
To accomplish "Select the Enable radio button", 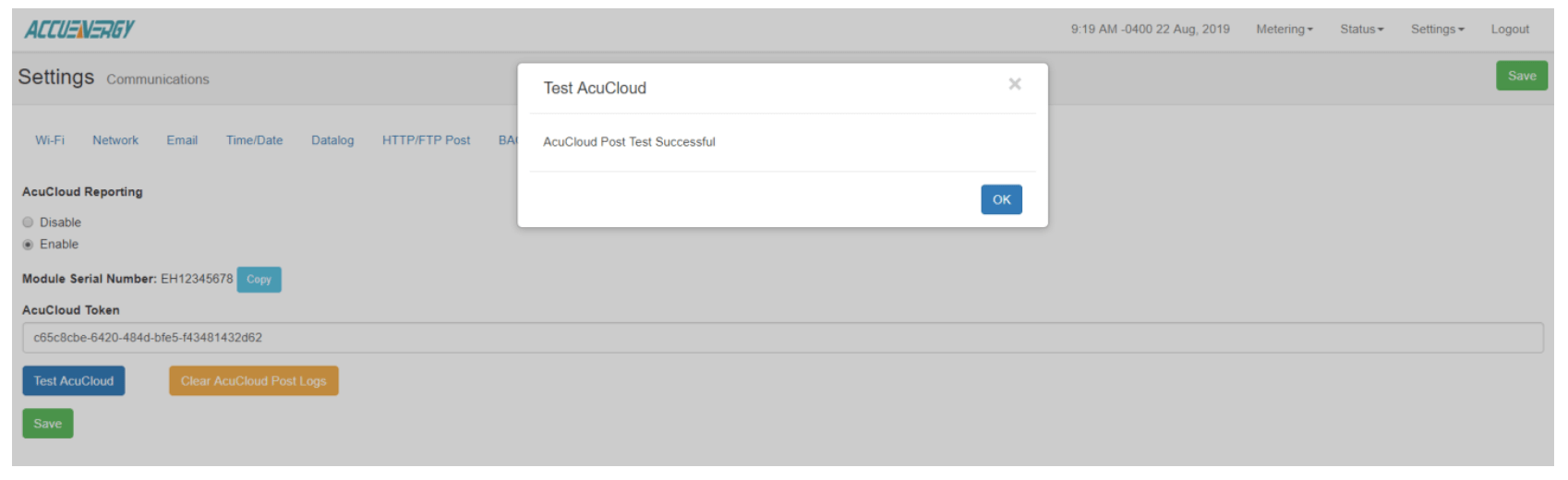I will click(x=29, y=245).
